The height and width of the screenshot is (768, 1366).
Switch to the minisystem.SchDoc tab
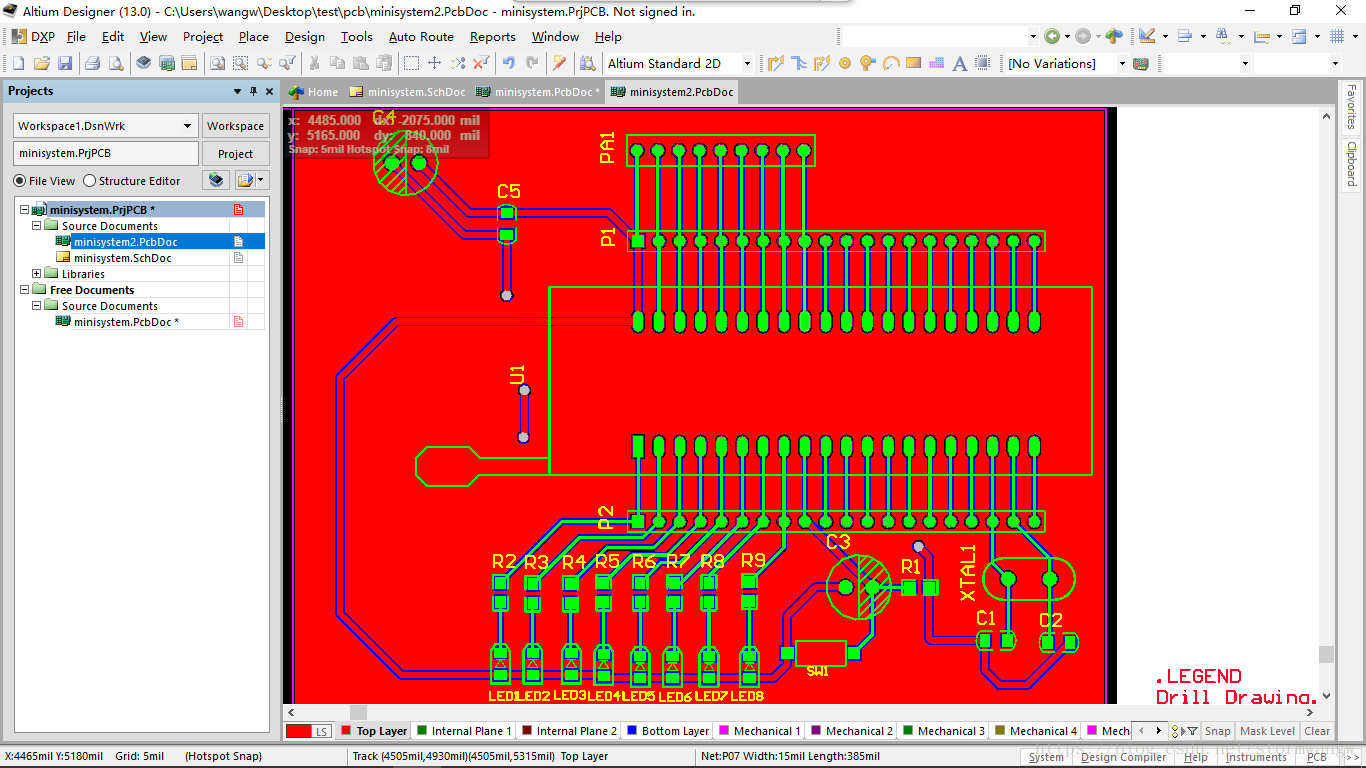click(407, 92)
